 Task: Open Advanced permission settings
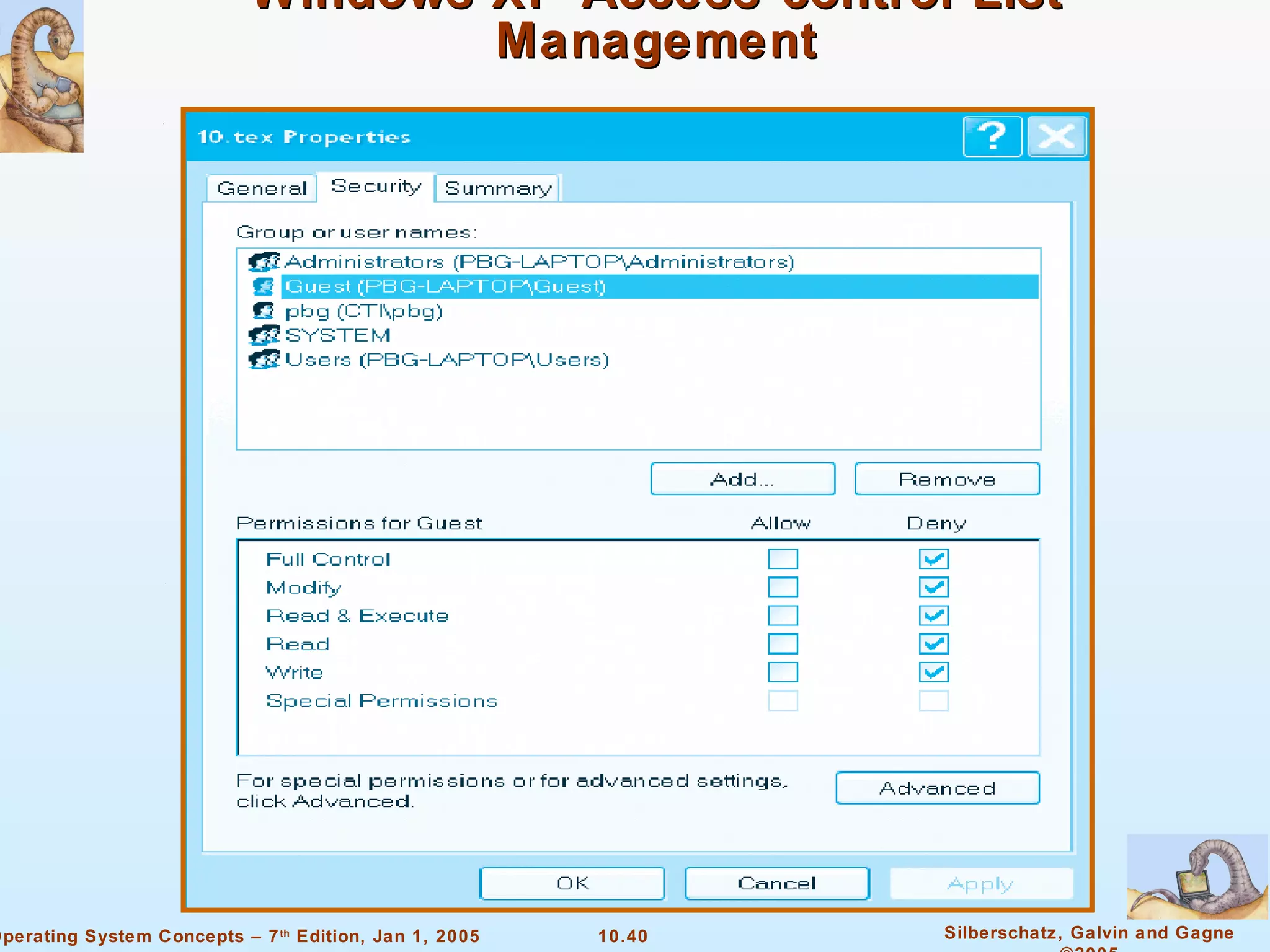(937, 788)
